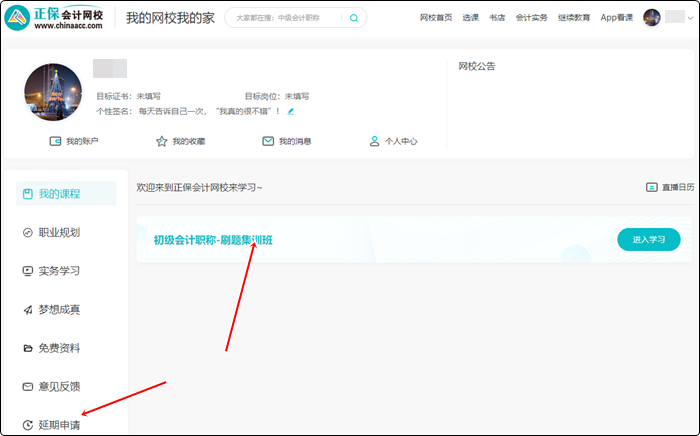700x436 pixels.
Task: Select 意见反馈 in the sidebar
Action: click(x=59, y=387)
